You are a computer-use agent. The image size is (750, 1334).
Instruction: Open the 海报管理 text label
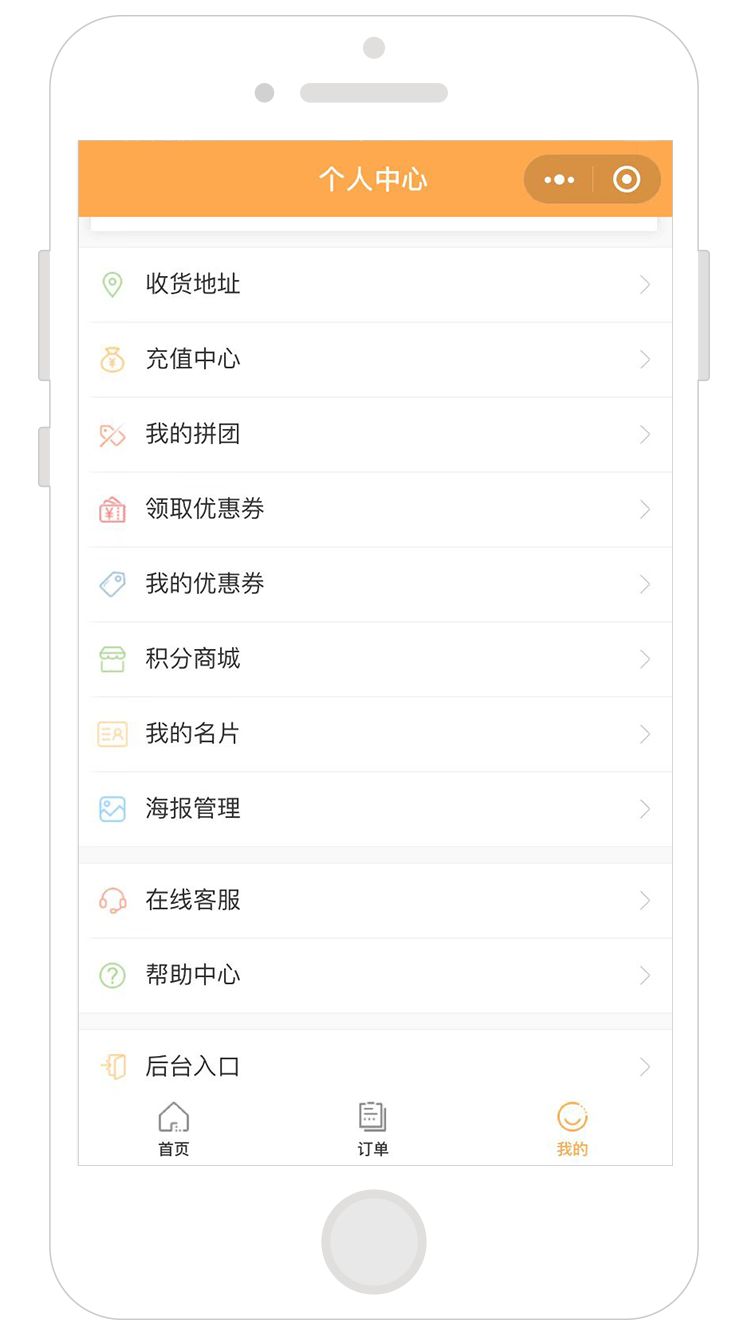tap(193, 809)
